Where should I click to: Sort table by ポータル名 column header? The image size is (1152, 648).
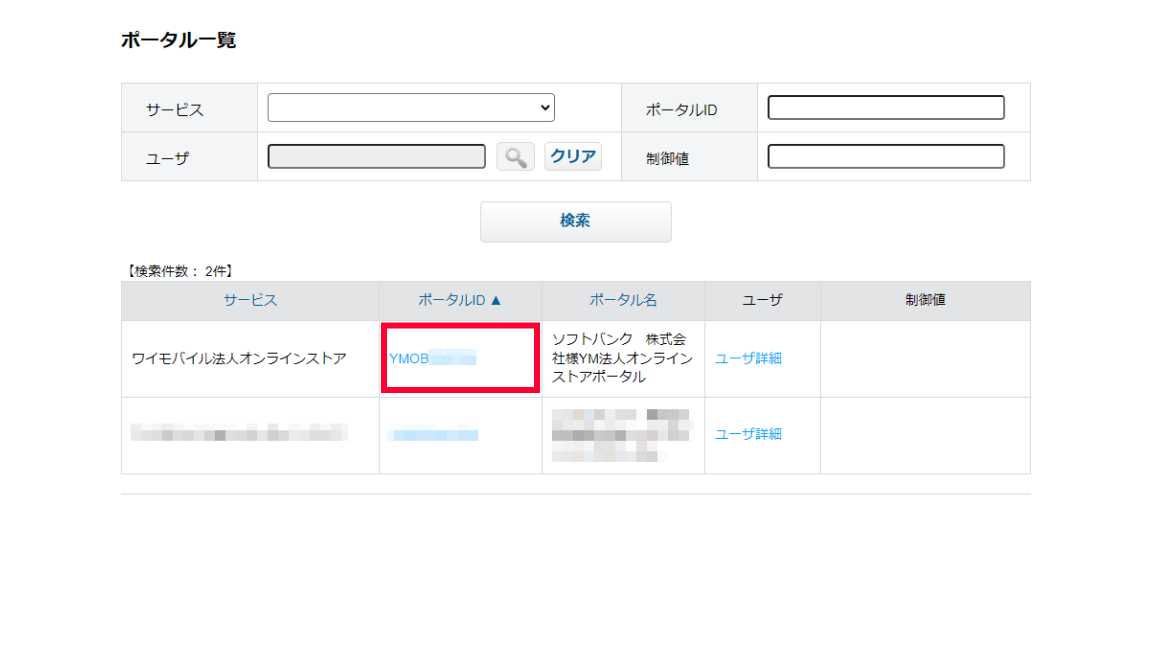point(623,300)
